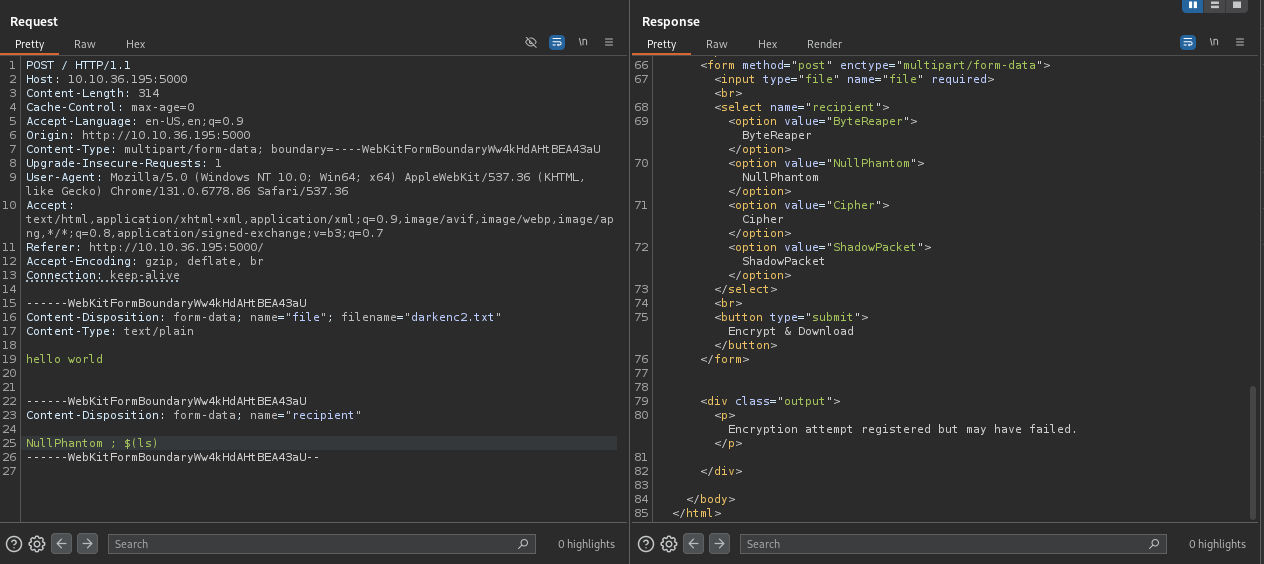Click the Response panel search input field
Screen dimensions: 1264x564
(x=945, y=544)
